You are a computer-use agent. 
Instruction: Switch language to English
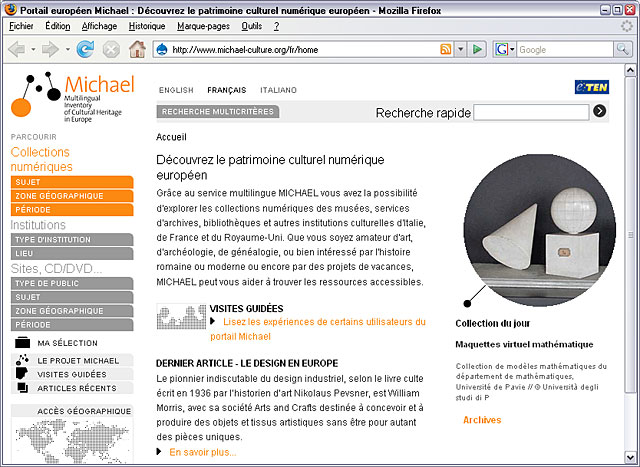[x=176, y=90]
